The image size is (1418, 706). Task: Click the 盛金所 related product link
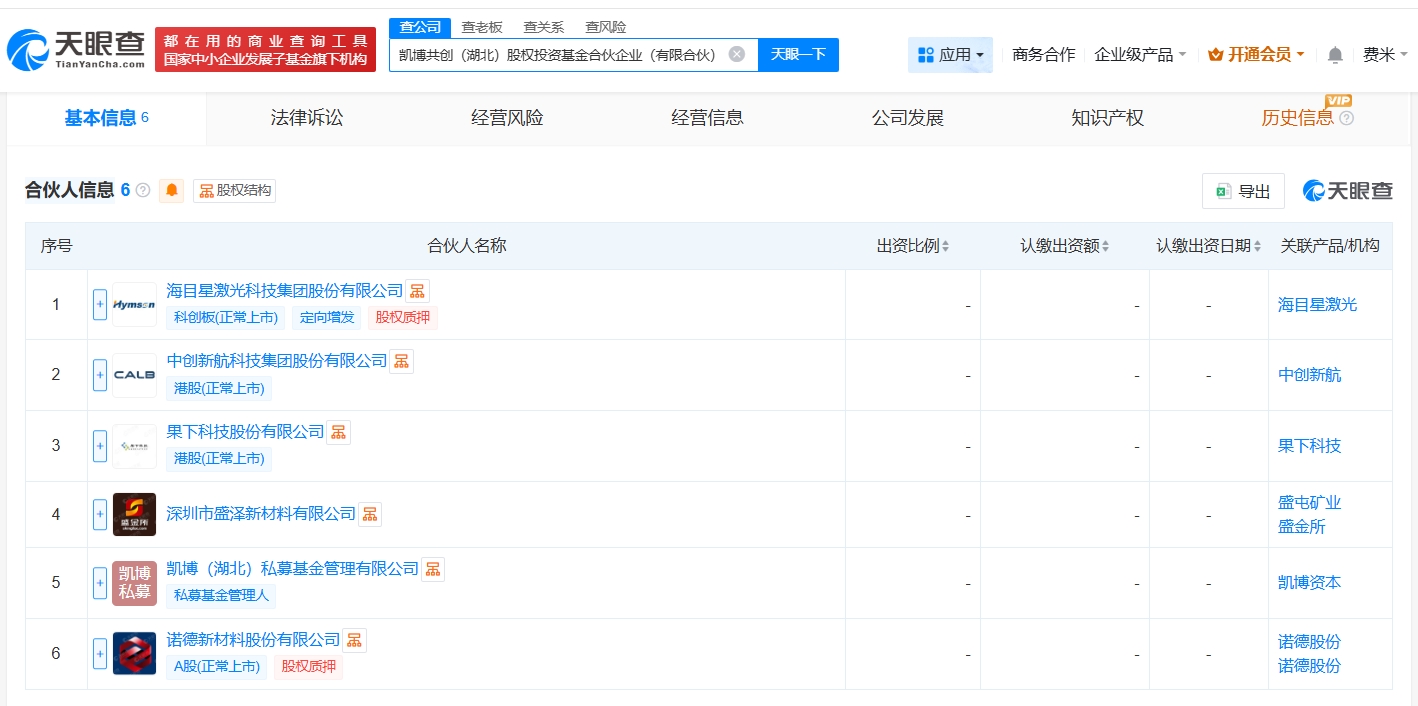1302,527
